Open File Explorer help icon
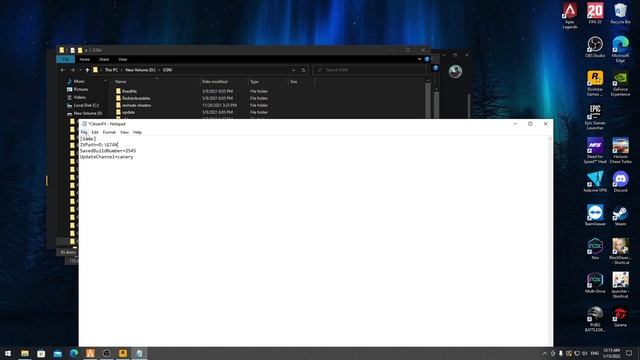This screenshot has width=640, height=360. (x=427, y=59)
